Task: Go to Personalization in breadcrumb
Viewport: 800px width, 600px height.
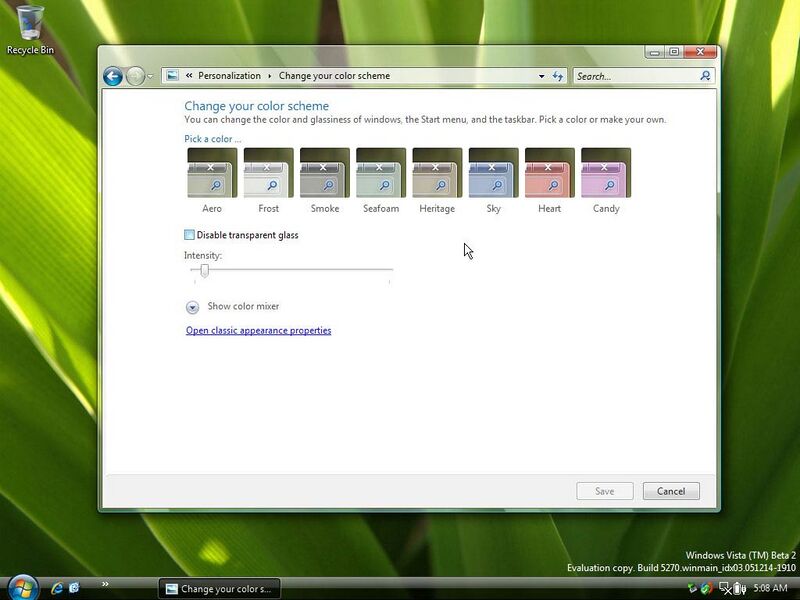Action: [x=229, y=76]
